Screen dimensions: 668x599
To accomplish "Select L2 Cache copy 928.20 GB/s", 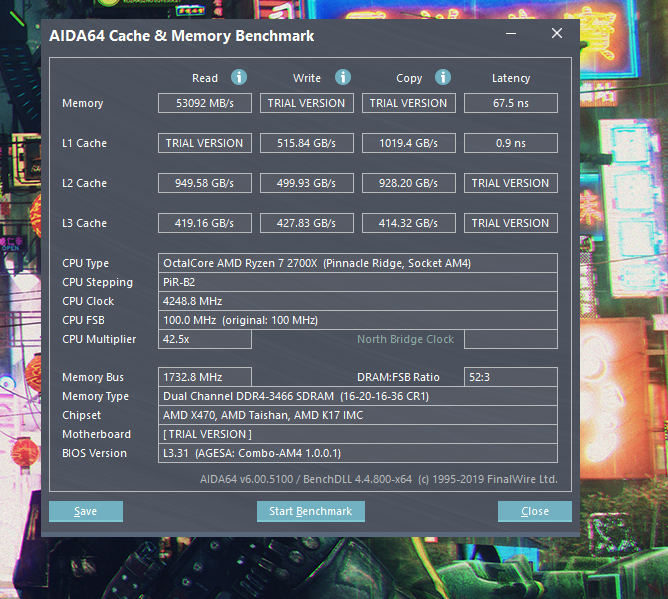I will click(409, 183).
